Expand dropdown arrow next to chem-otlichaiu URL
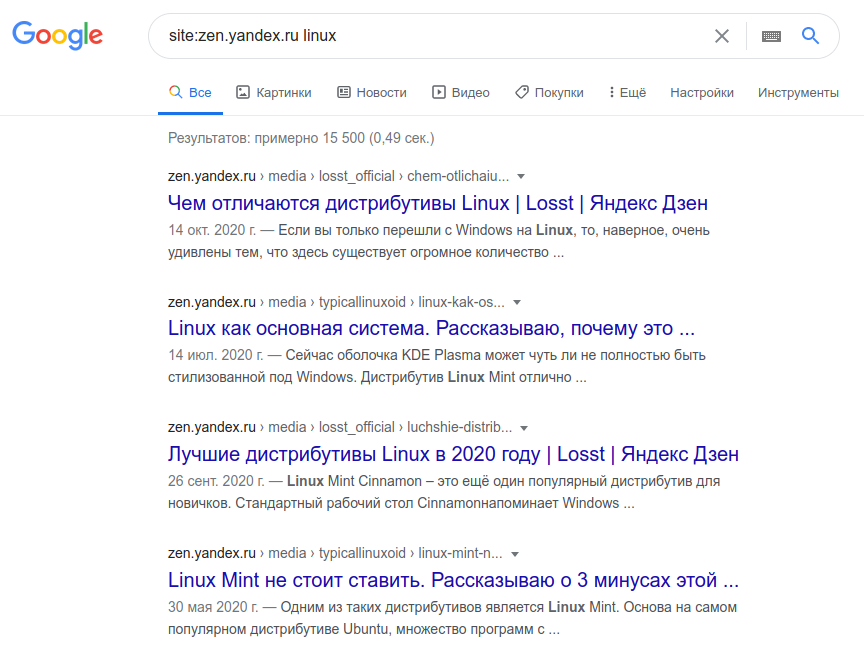 pos(521,176)
